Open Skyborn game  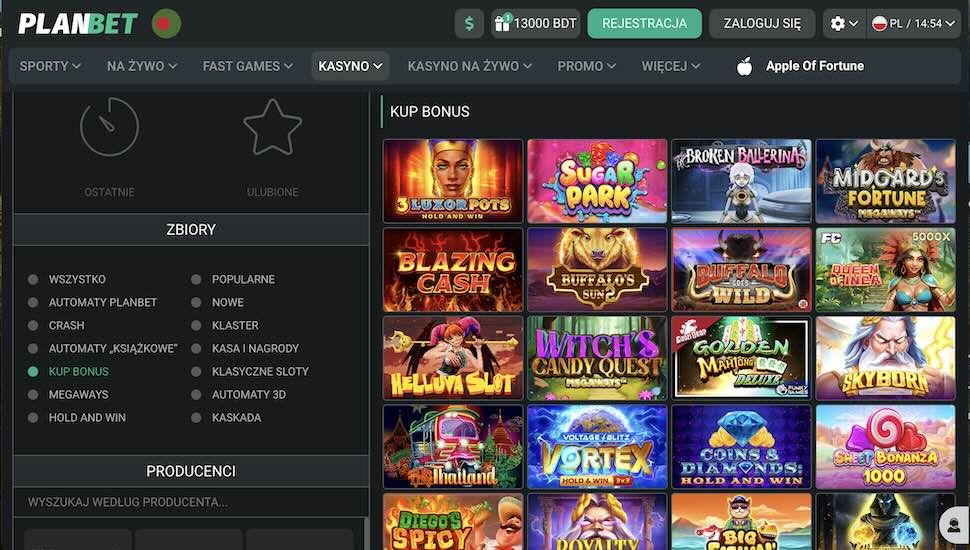[885, 358]
